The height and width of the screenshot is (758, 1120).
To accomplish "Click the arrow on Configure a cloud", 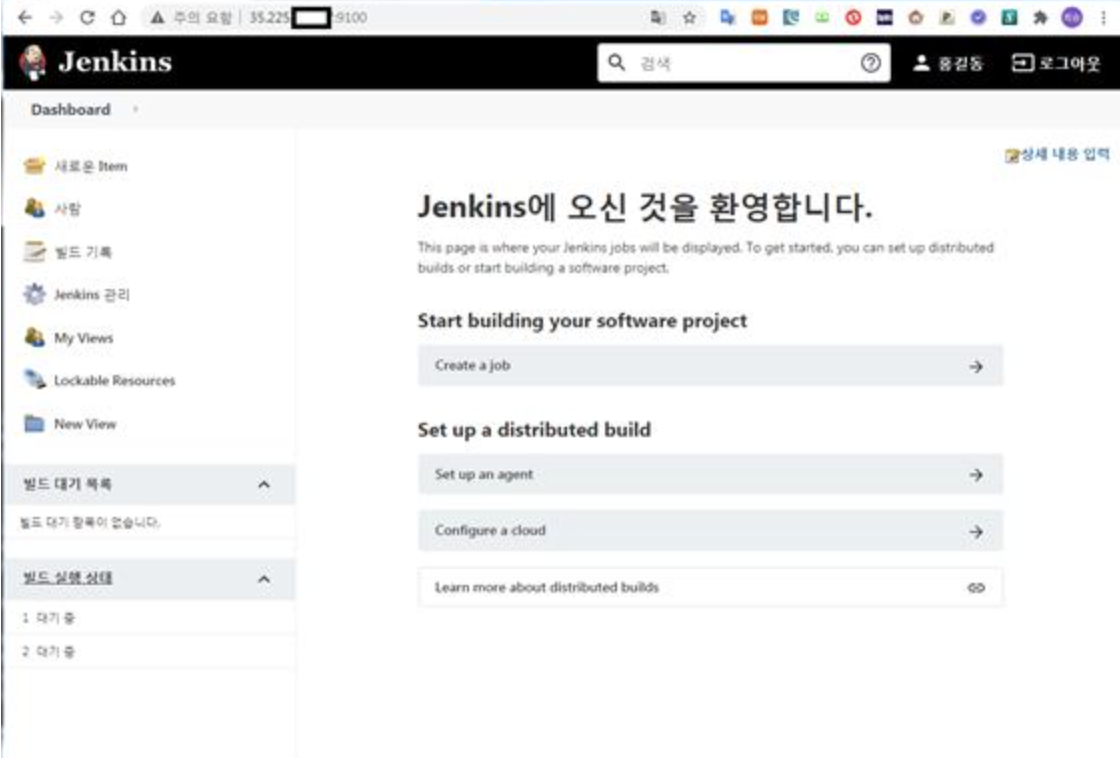I will pos(976,532).
